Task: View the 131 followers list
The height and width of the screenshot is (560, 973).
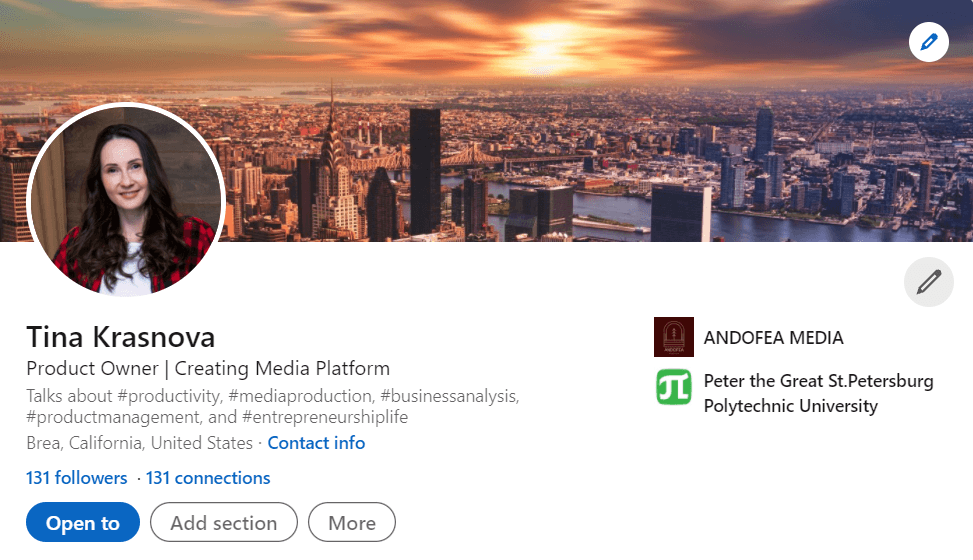Action: pos(77,478)
